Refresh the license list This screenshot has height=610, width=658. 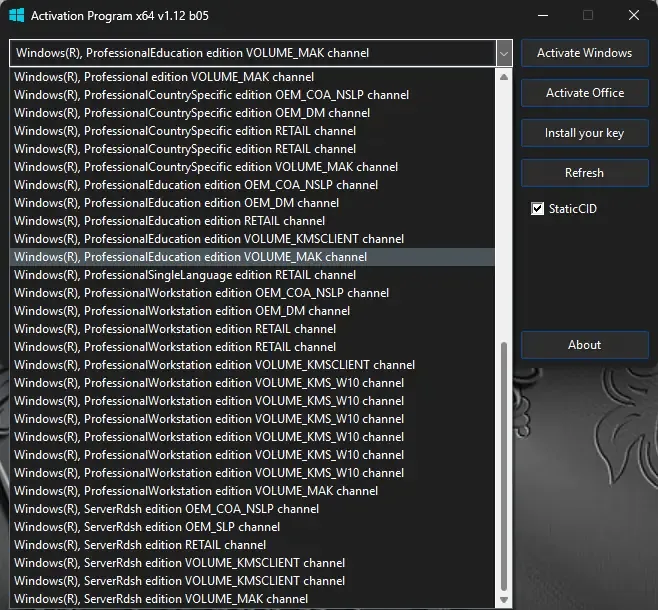[585, 173]
